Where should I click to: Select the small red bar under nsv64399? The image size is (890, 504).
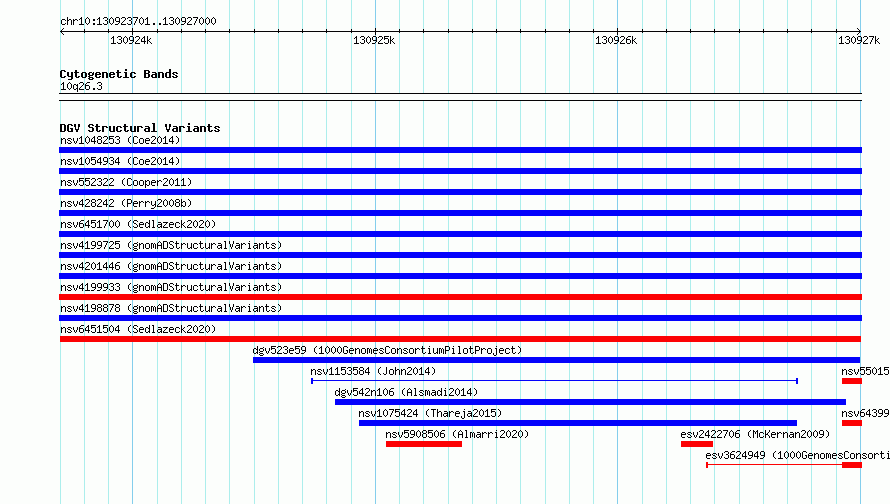click(x=852, y=423)
